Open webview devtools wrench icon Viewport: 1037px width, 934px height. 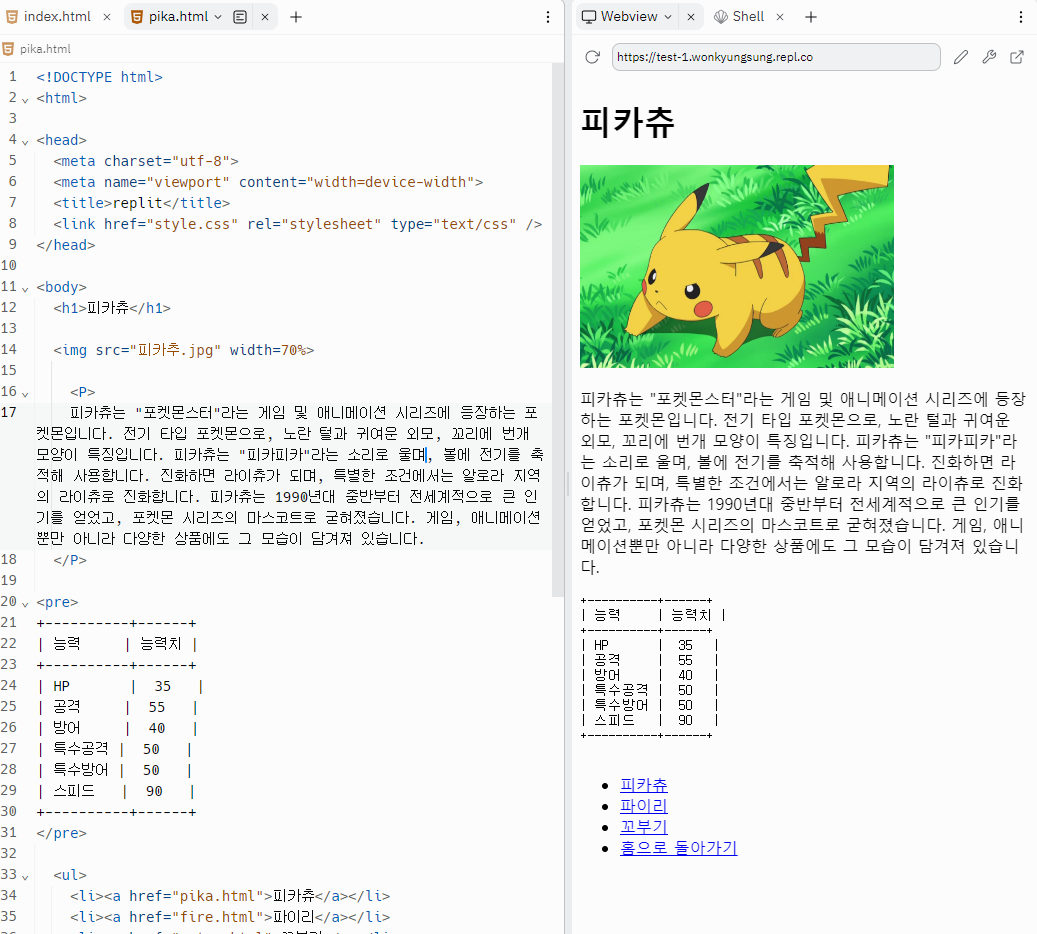tap(989, 57)
